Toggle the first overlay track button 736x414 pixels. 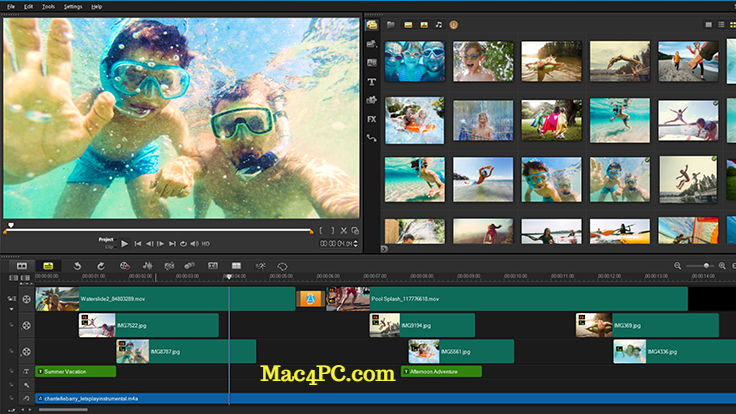pyautogui.click(x=26, y=325)
